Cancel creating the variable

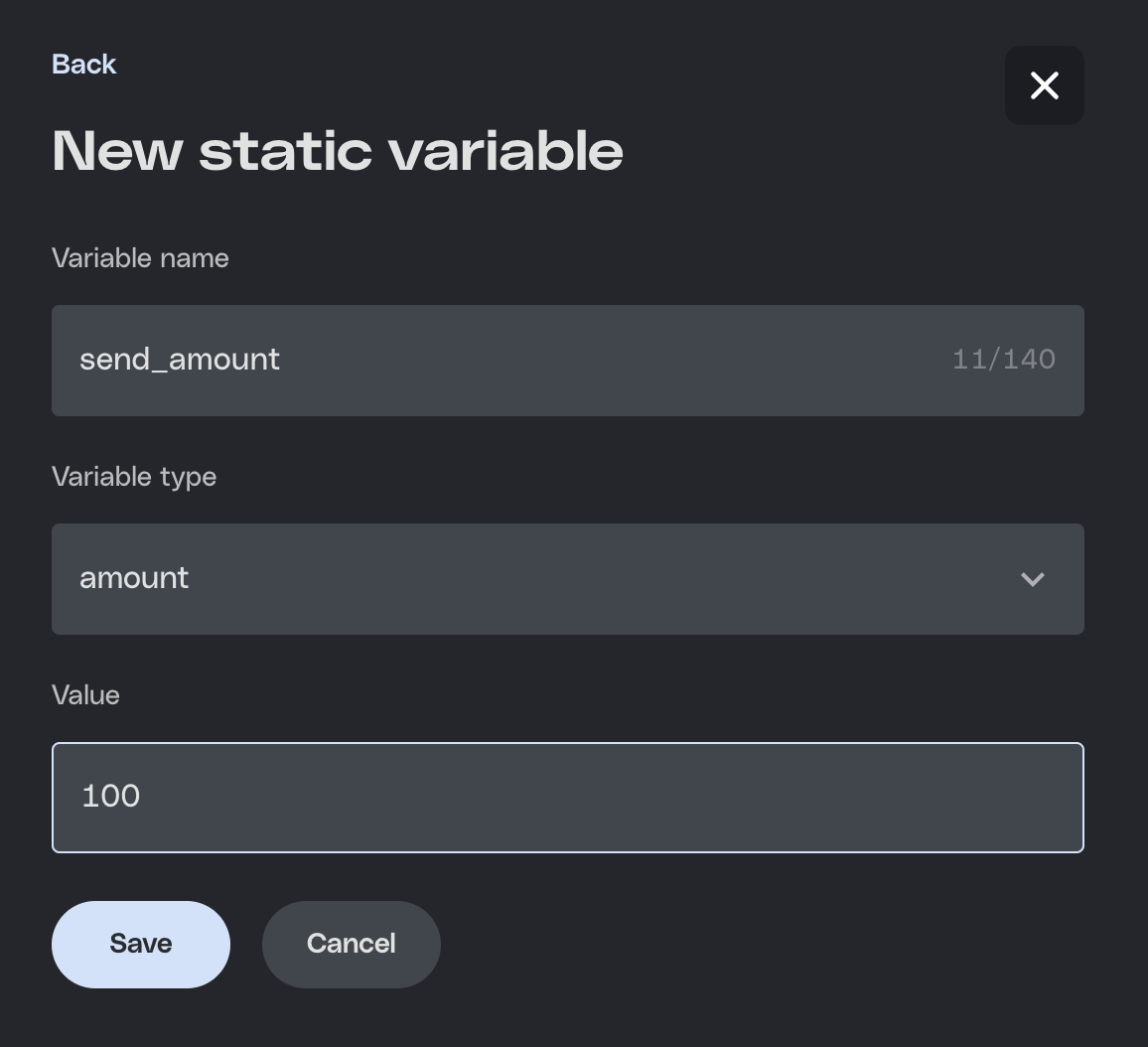351,944
